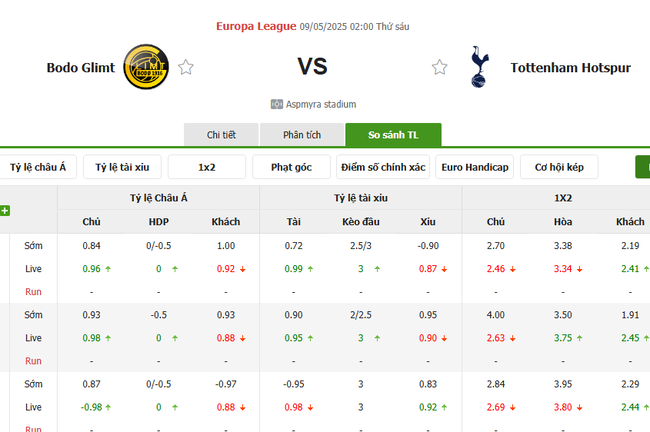Select the 1x2 odds filter
Screen dimensions: 650x432
tap(207, 167)
